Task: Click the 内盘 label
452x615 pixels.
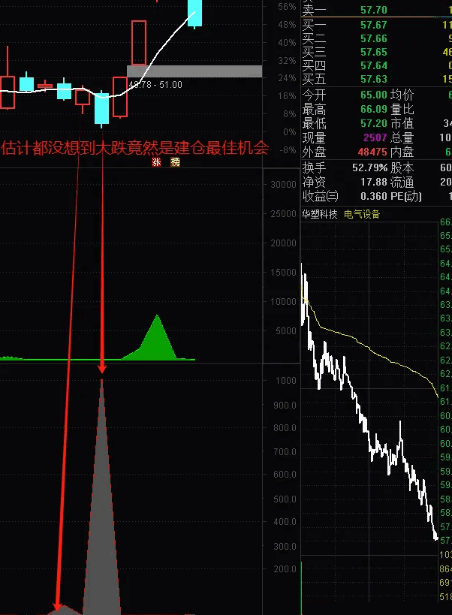Action: click(402, 152)
